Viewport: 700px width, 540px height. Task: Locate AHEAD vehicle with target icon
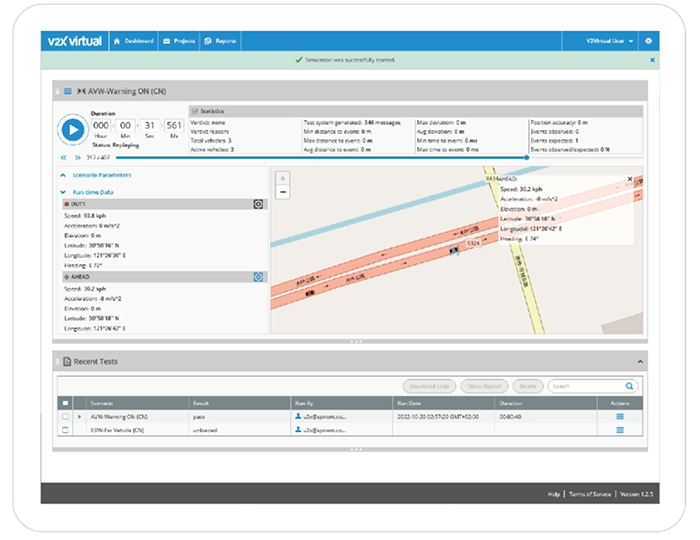258,277
